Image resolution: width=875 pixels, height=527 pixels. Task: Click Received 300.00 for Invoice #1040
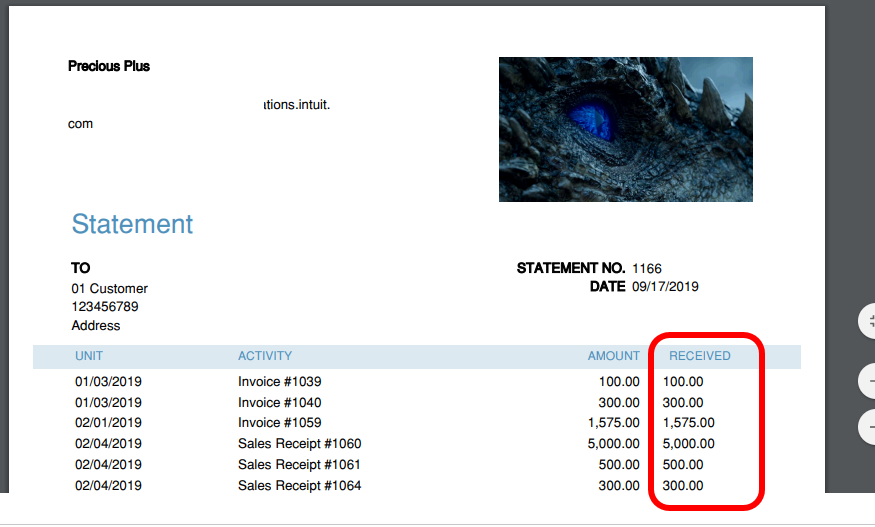click(683, 403)
